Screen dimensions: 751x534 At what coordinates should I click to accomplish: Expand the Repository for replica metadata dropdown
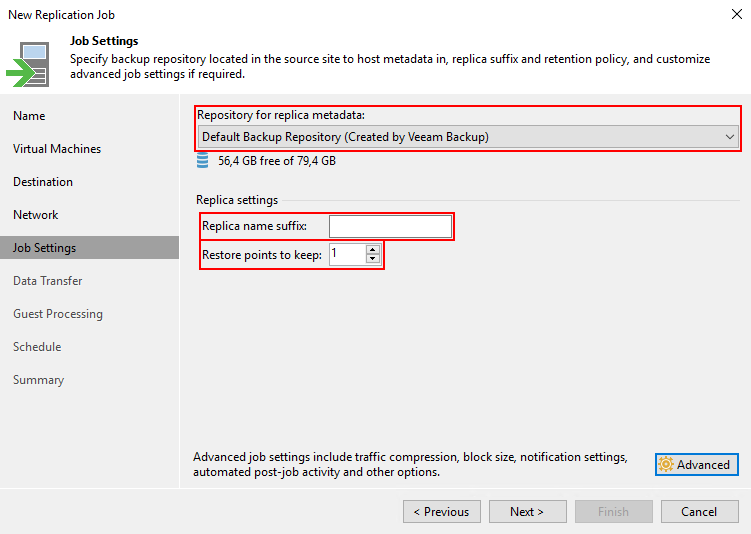pos(729,136)
